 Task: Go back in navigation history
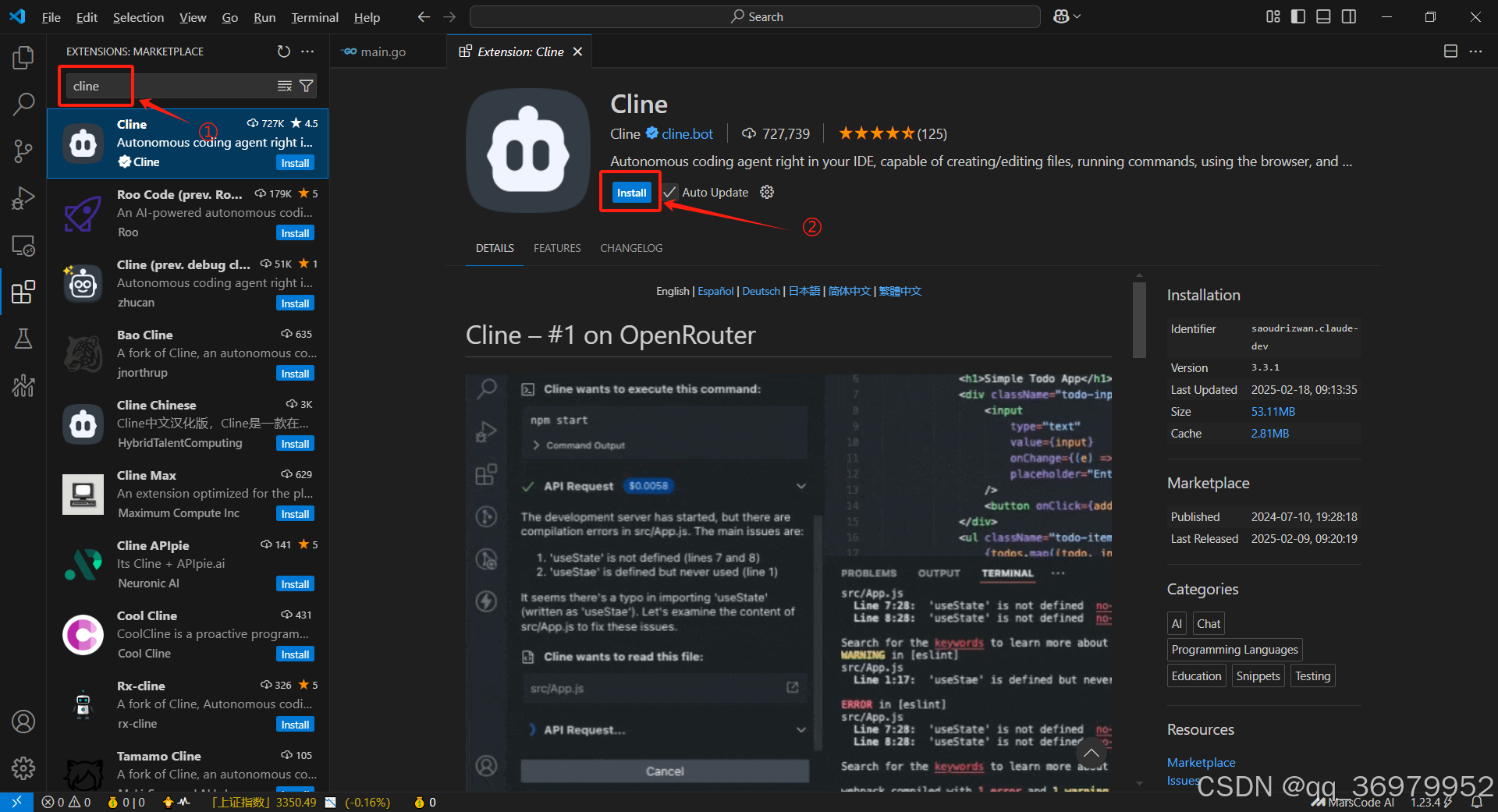(424, 16)
